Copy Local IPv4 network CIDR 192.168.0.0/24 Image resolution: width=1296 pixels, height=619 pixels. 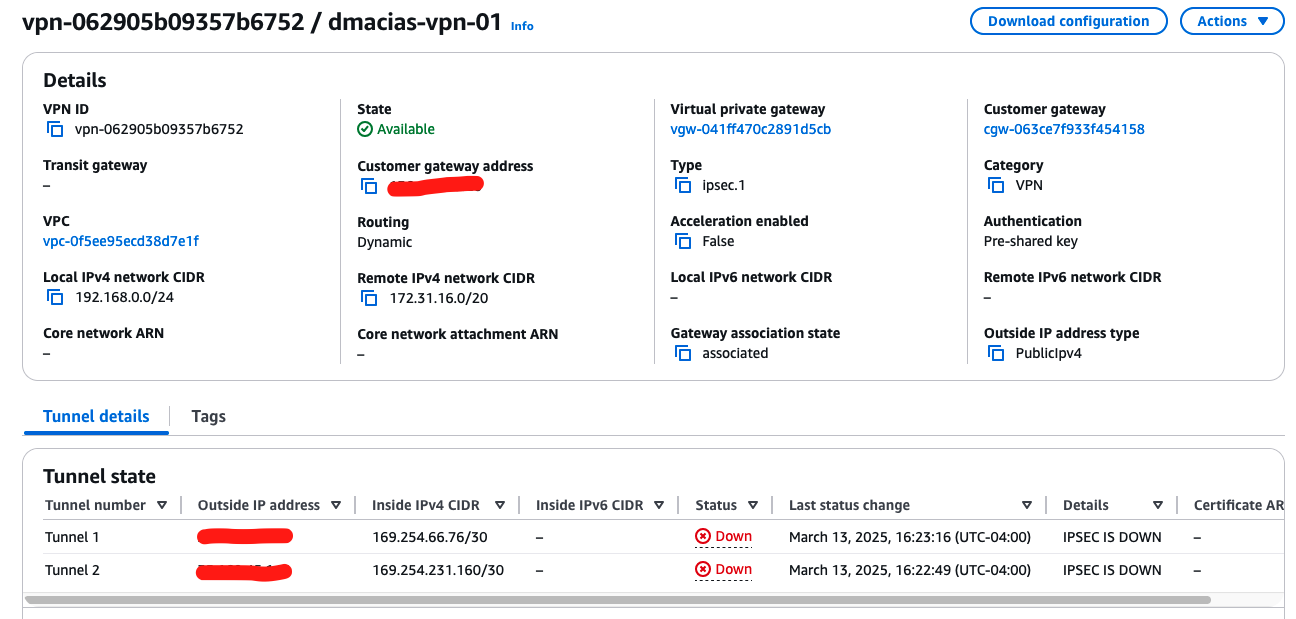[x=55, y=297]
